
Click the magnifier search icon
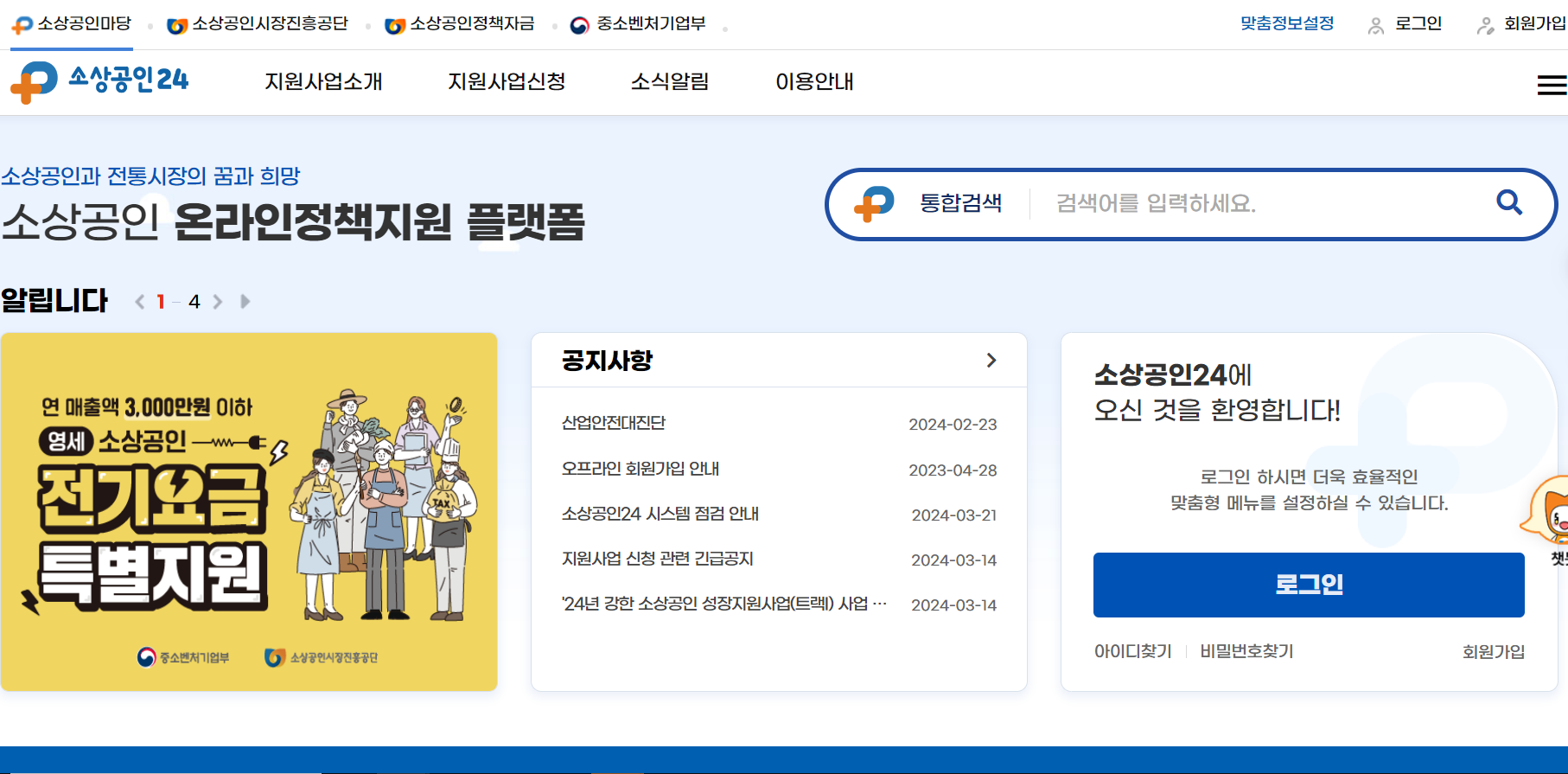1509,202
